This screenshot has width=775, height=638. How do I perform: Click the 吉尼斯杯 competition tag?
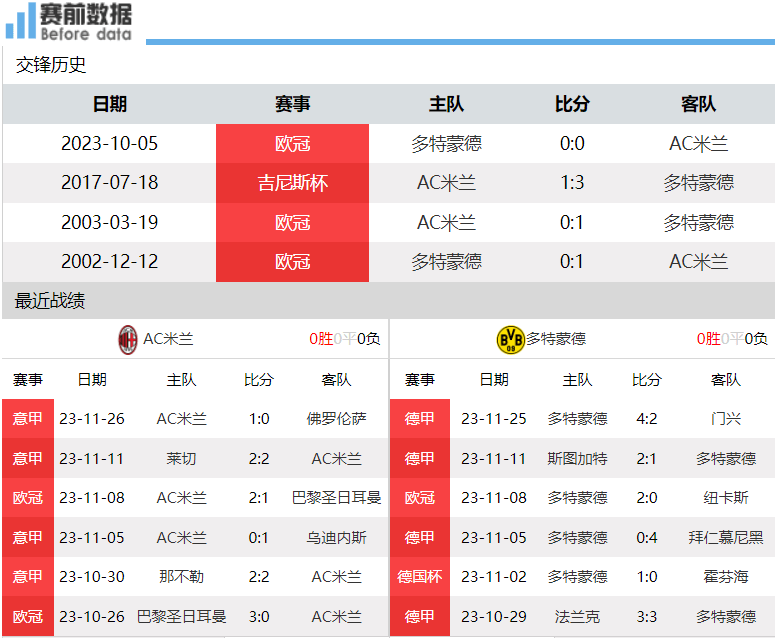coord(293,183)
